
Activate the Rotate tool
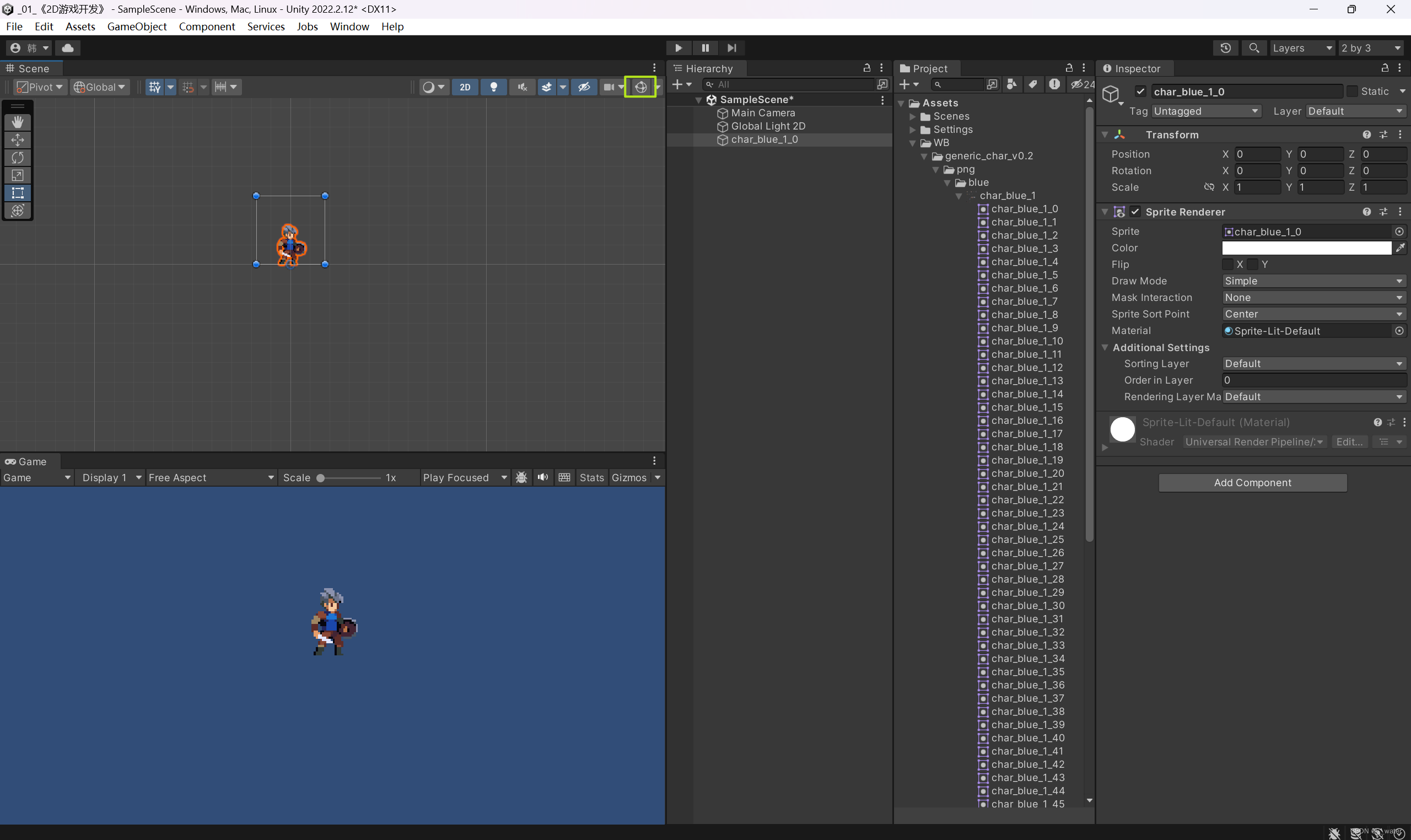tap(18, 158)
